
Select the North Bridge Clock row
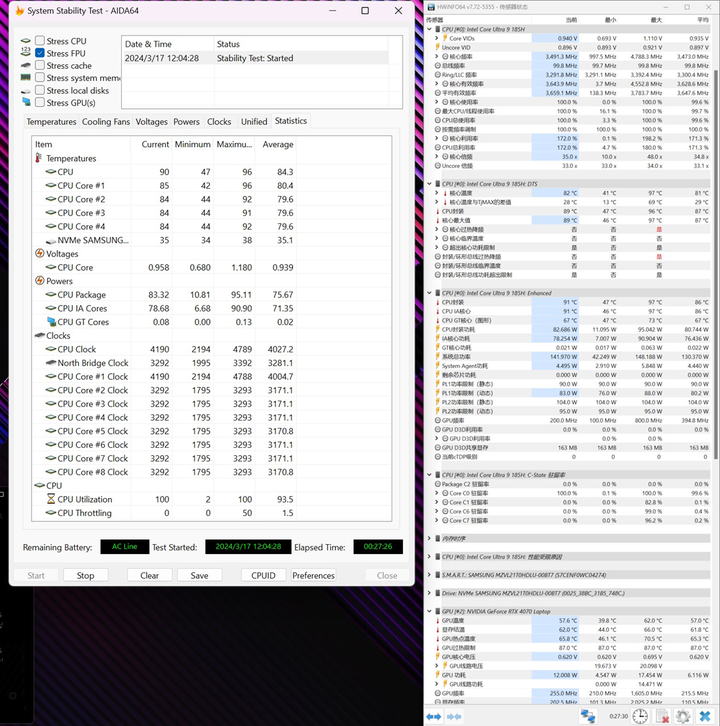point(164,363)
